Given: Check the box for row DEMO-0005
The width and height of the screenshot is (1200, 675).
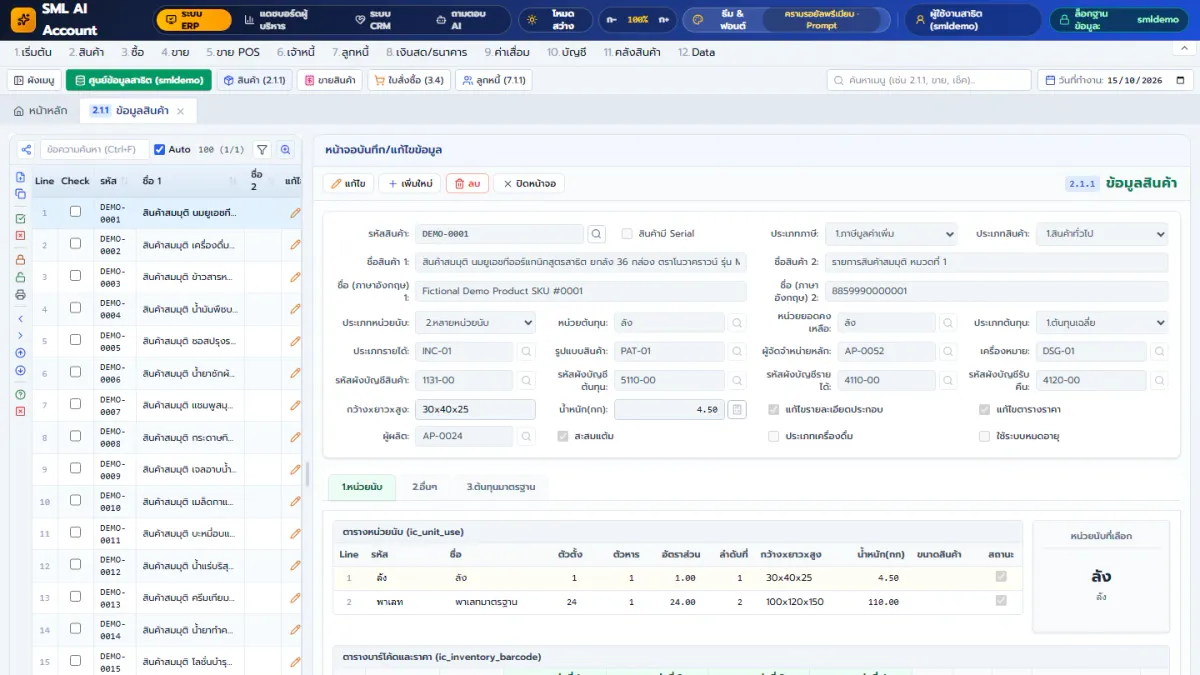Looking at the screenshot, I should [x=75, y=341].
